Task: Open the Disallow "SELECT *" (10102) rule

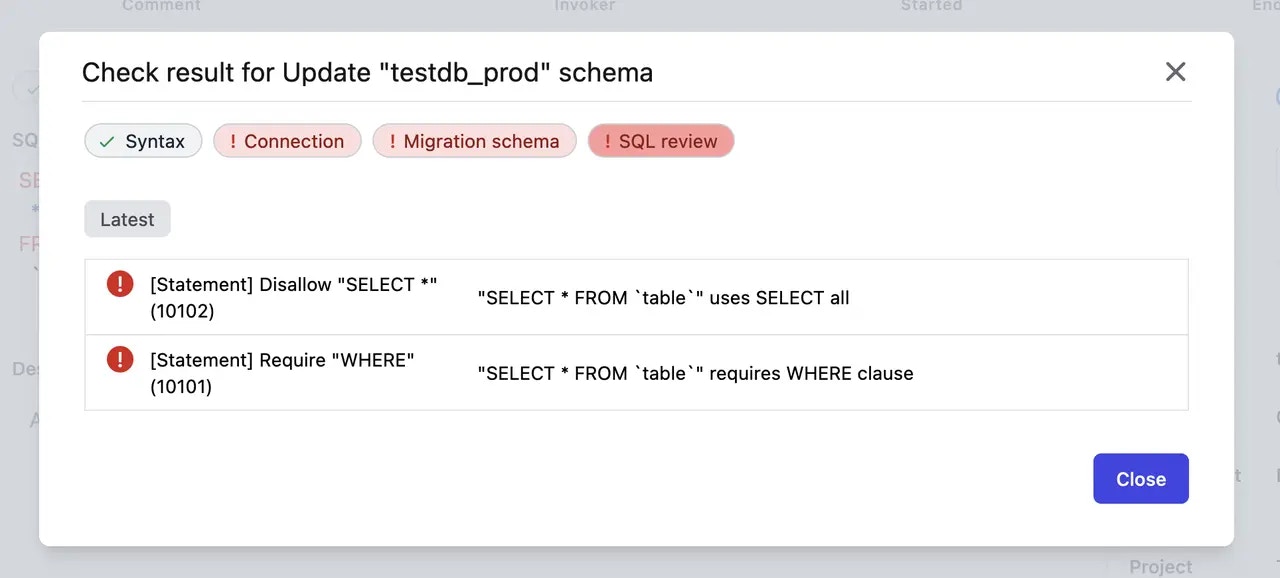Action: coord(293,297)
